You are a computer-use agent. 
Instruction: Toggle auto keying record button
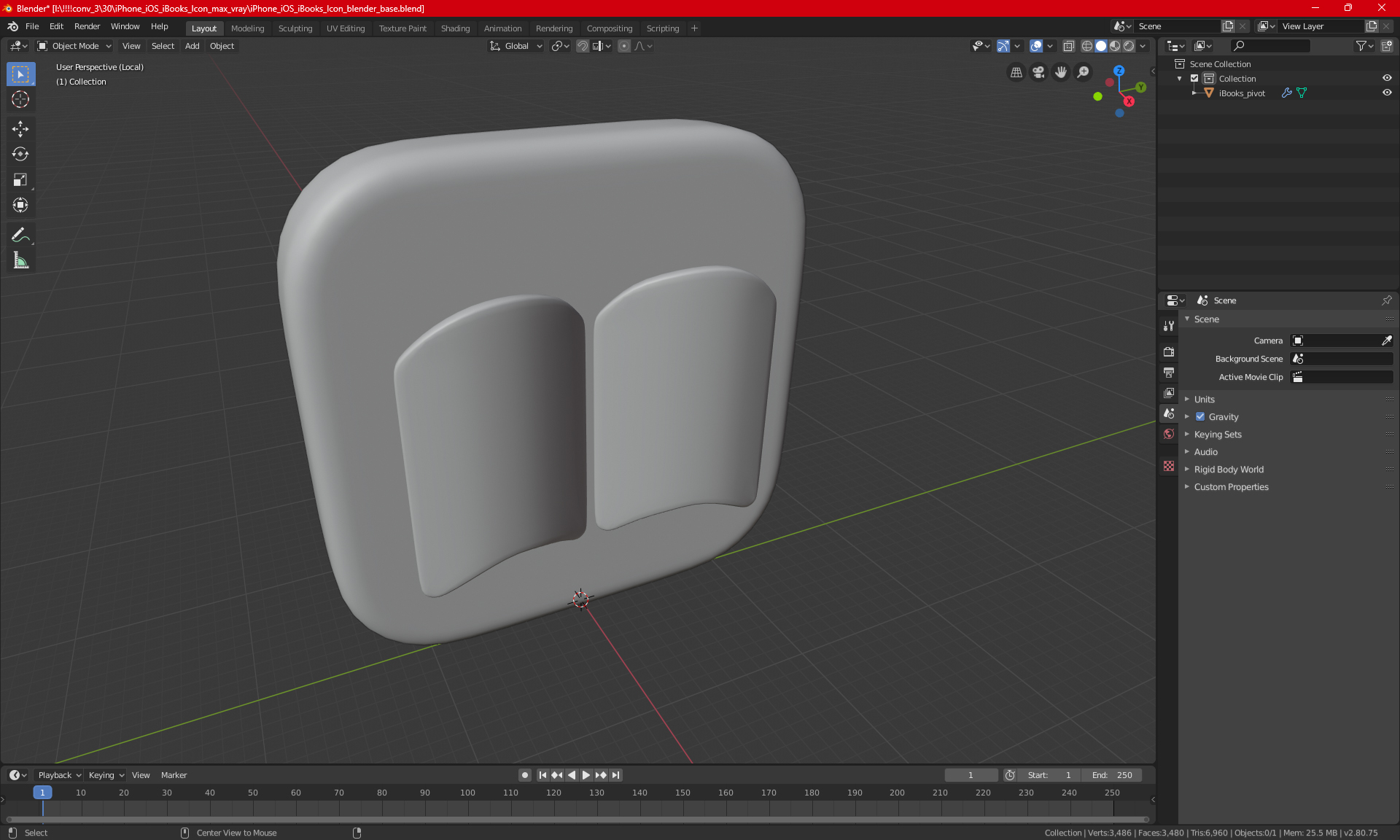(x=524, y=775)
